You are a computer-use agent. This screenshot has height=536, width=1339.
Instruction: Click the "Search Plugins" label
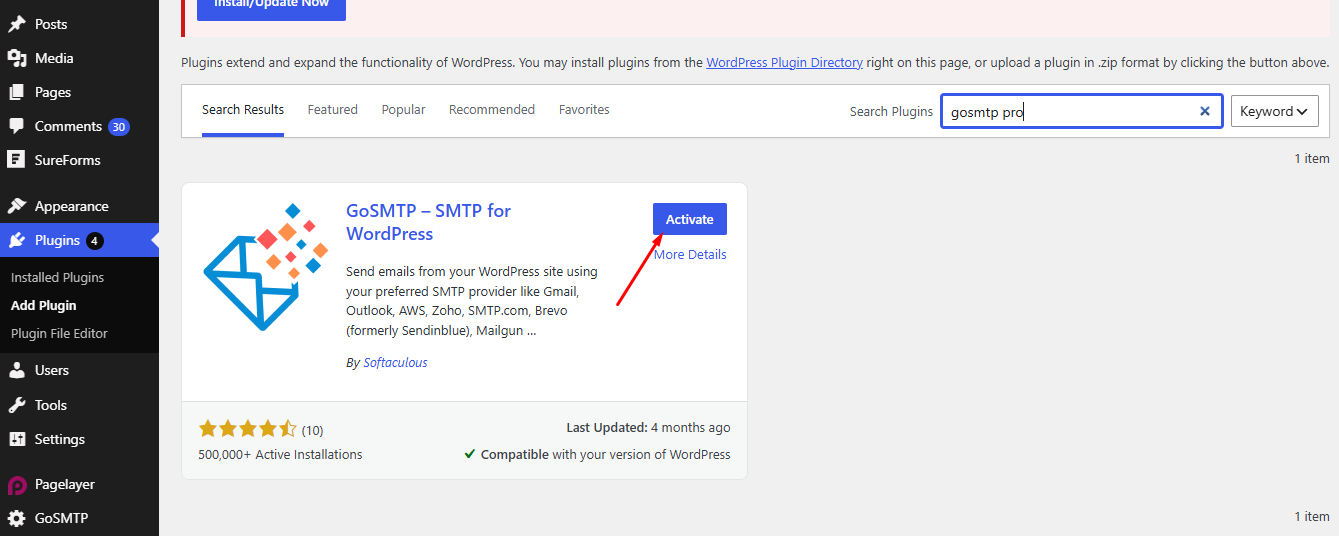coord(891,112)
